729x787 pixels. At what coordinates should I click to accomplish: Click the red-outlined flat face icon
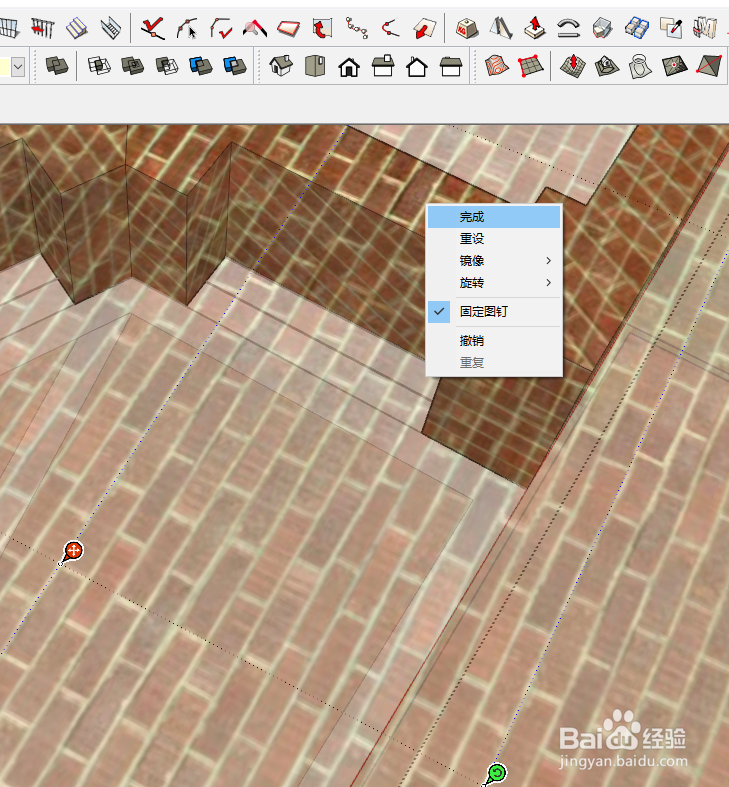[289, 29]
